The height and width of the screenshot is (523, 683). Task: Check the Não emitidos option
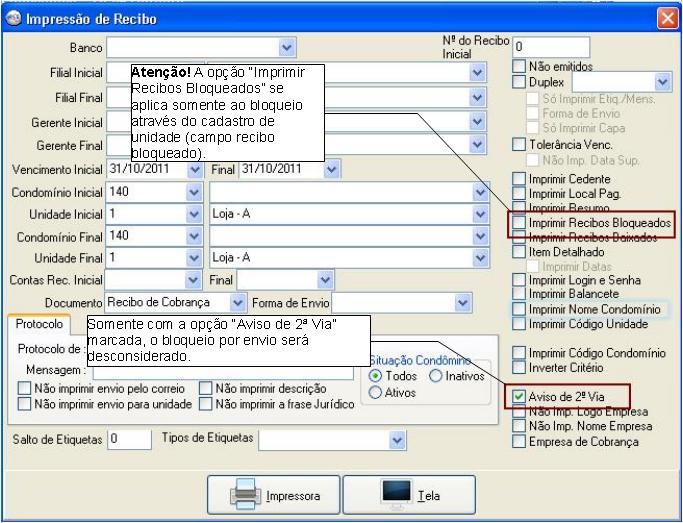coord(519,66)
